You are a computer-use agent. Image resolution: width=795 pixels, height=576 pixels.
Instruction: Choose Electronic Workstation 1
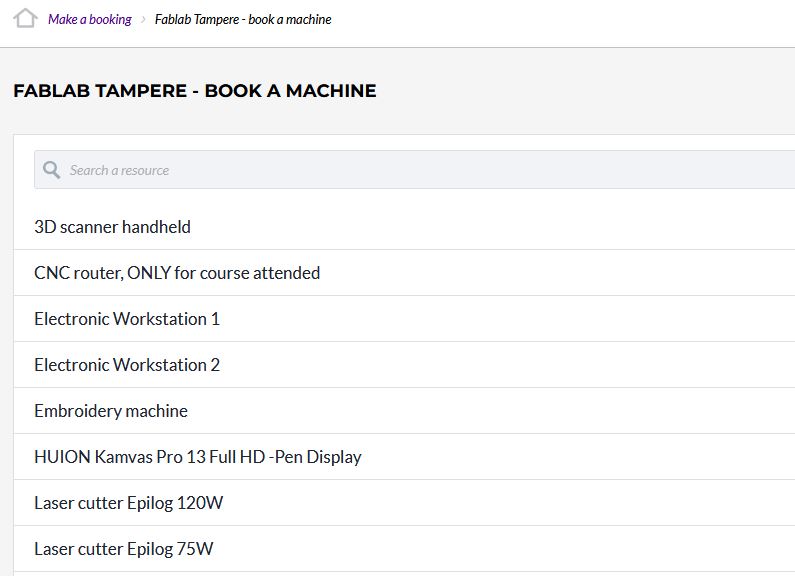click(x=127, y=319)
